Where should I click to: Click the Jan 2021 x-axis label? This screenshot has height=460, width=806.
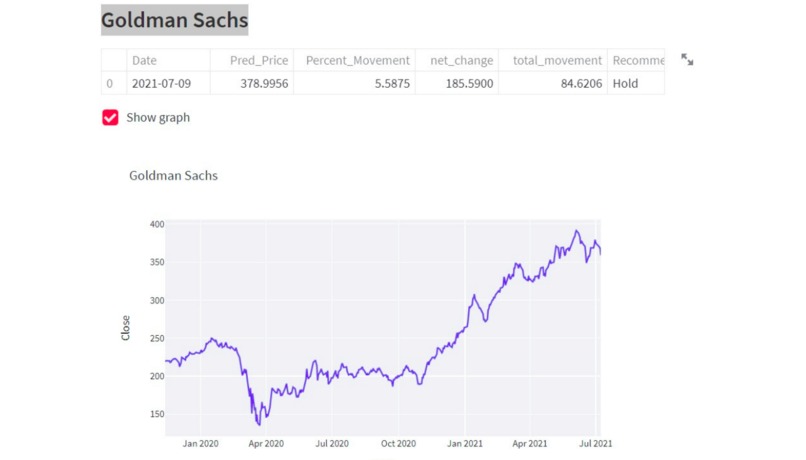[x=465, y=444]
